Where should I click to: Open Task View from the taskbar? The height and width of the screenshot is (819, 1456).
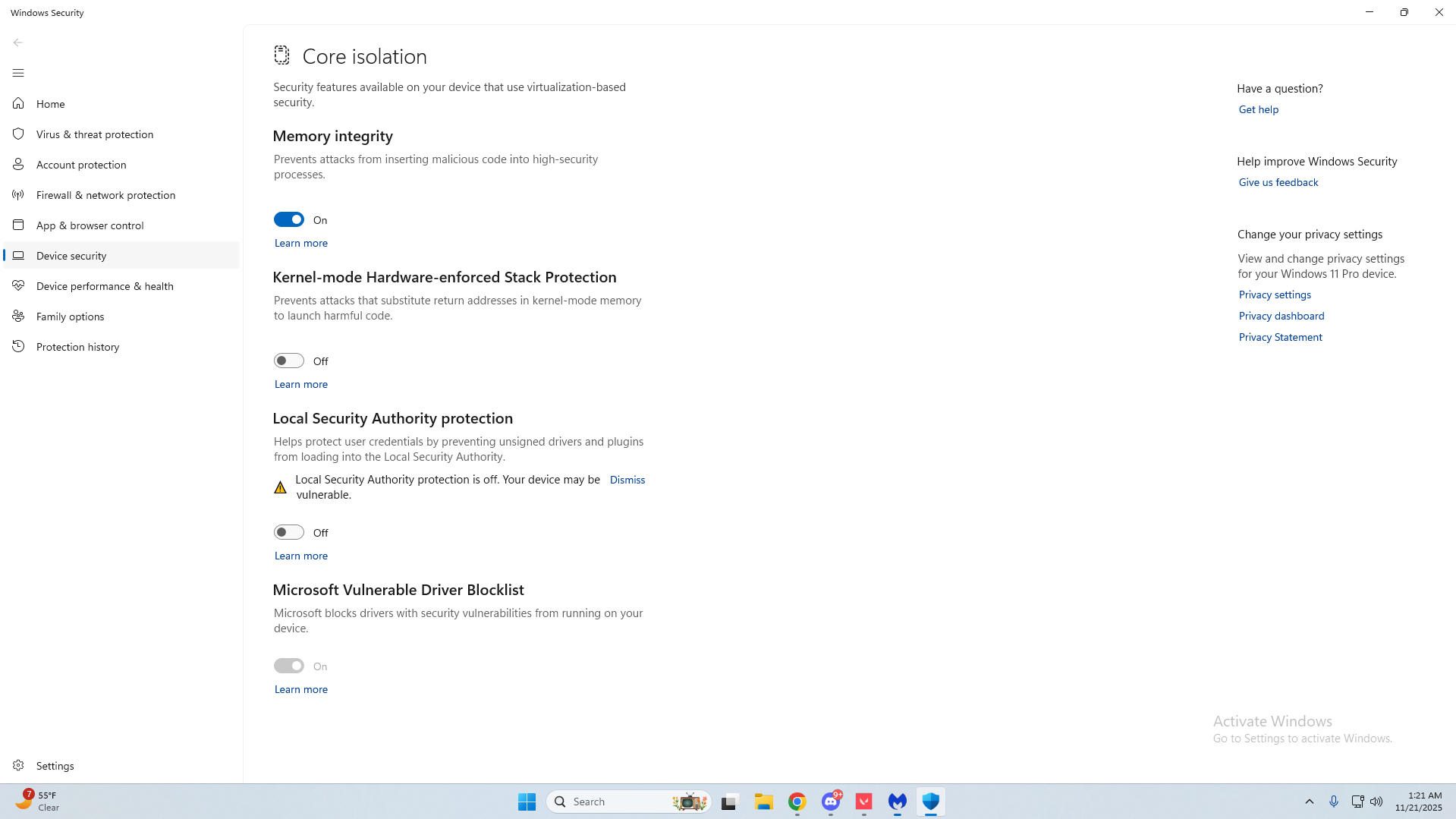pyautogui.click(x=730, y=802)
